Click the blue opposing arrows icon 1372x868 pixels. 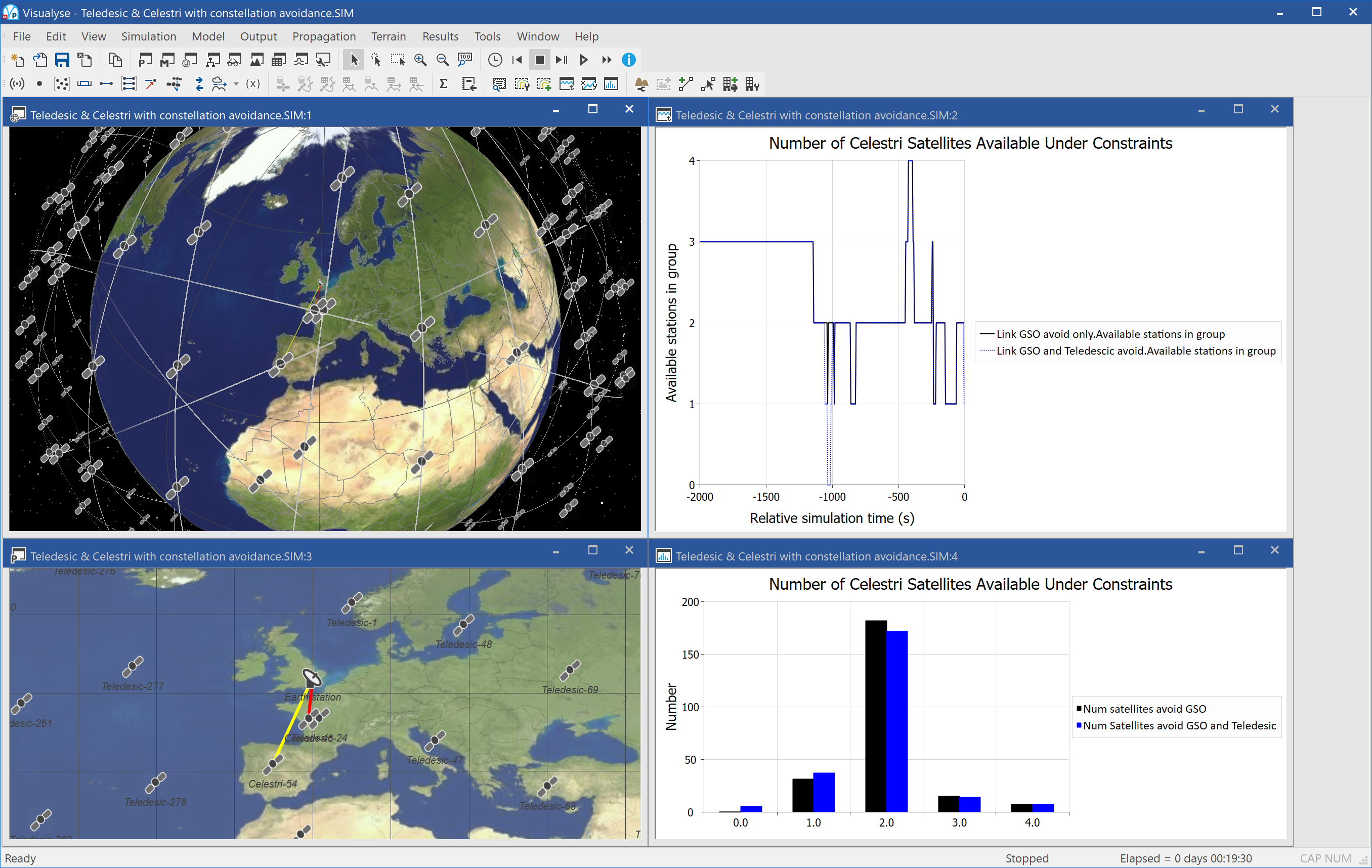pos(199,84)
